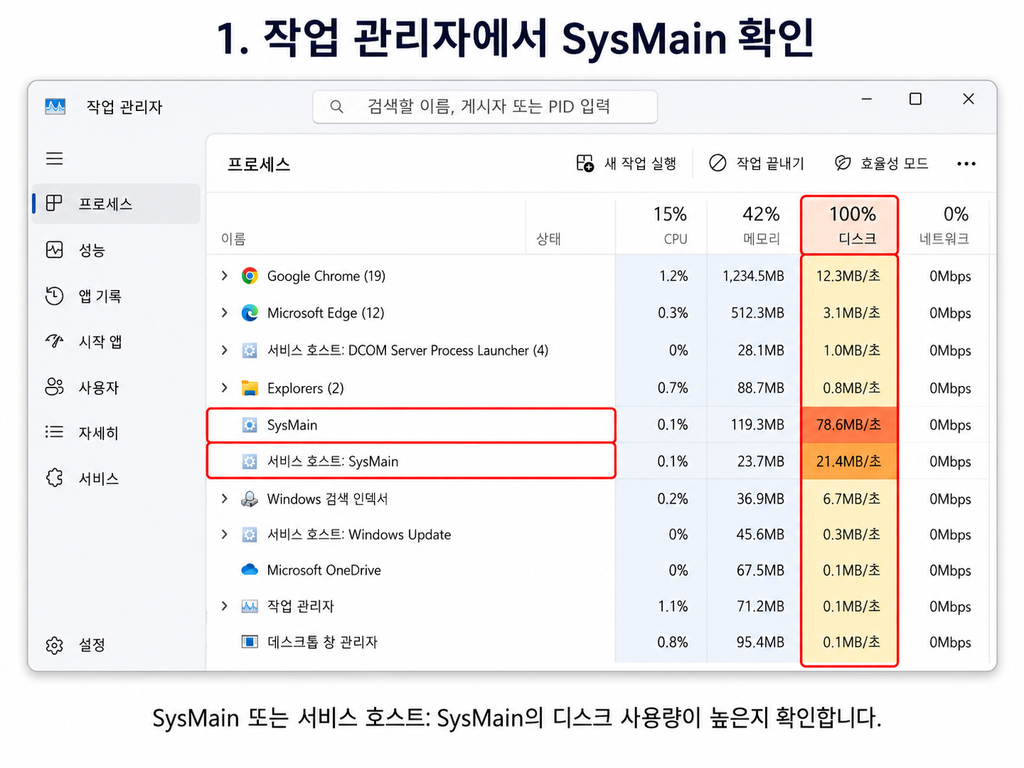Click the DCOM Server Process Launcher gear icon
The width and height of the screenshot is (1024, 768).
(x=249, y=351)
